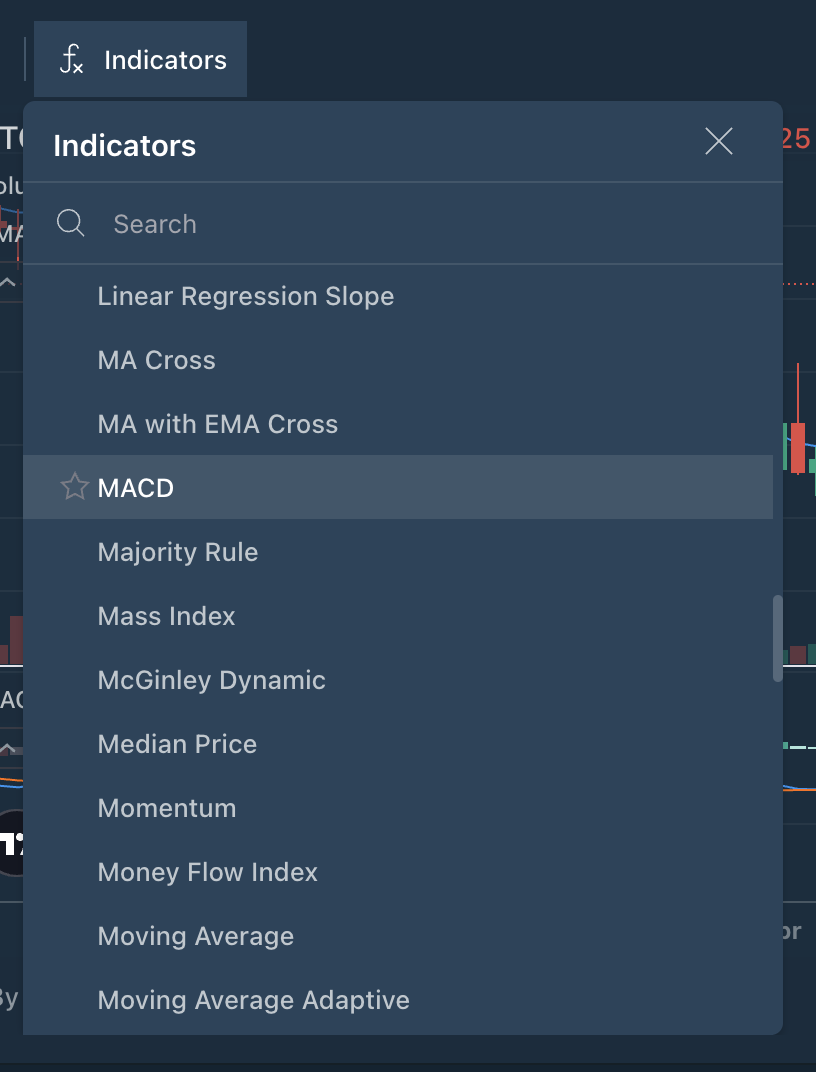Click the search magnifier icon
This screenshot has width=816, height=1072.
71,223
